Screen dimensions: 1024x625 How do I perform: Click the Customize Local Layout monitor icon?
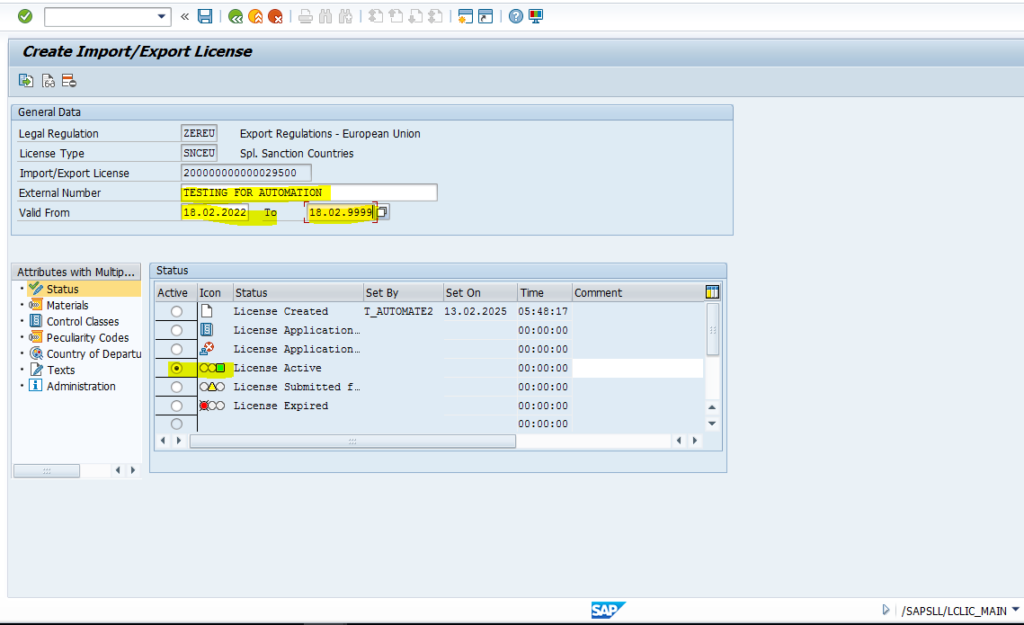tap(536, 17)
